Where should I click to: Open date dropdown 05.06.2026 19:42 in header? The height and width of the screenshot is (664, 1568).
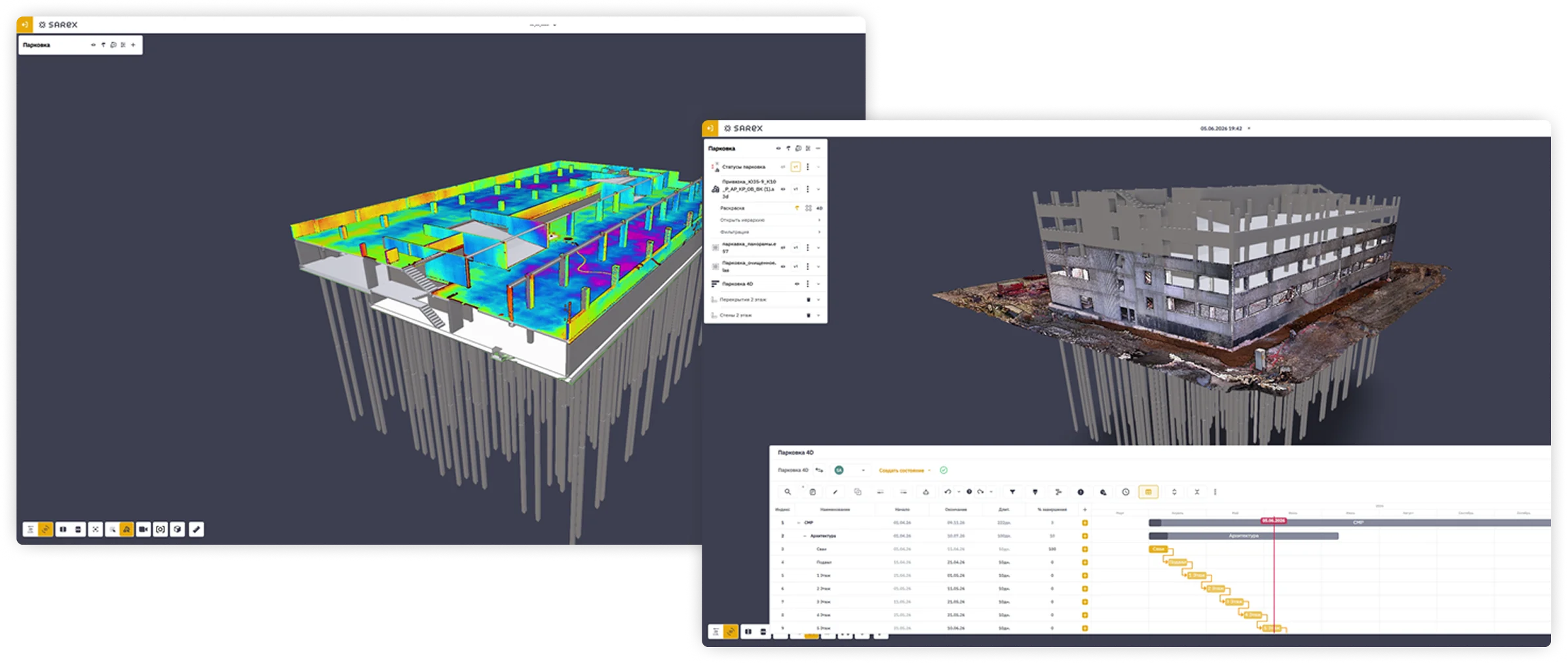(x=1225, y=128)
